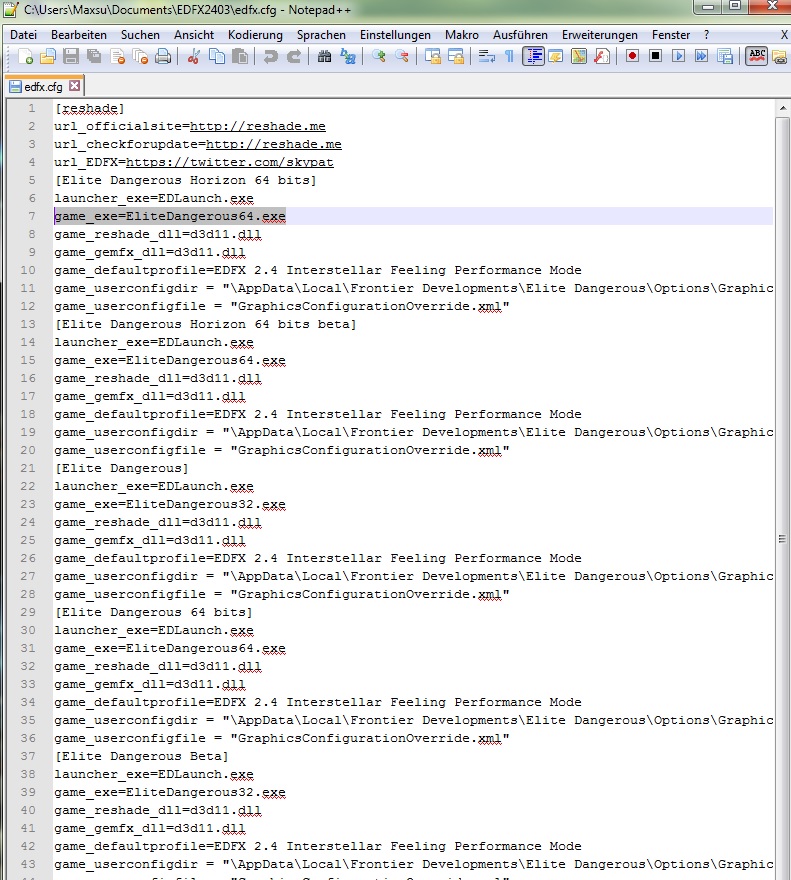Open the Ansicht menu
The height and width of the screenshot is (880, 791).
tap(194, 35)
